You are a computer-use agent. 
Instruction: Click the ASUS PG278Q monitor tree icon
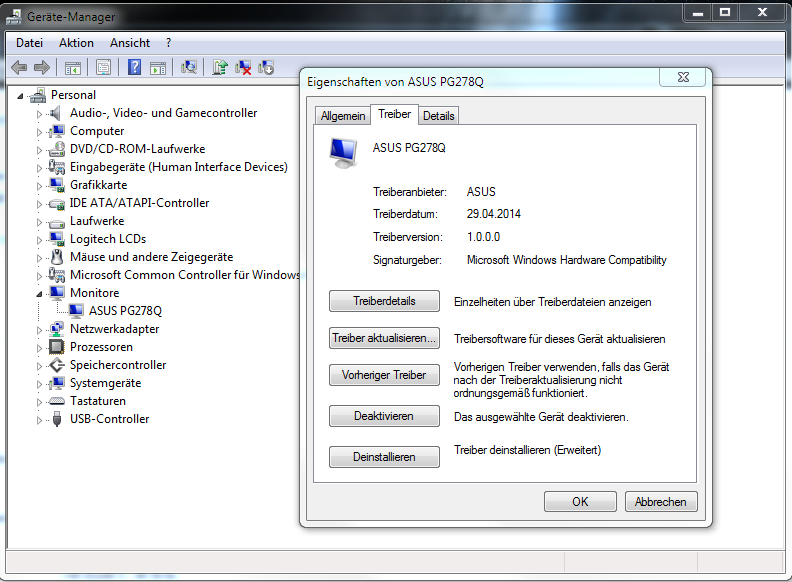click(76, 311)
